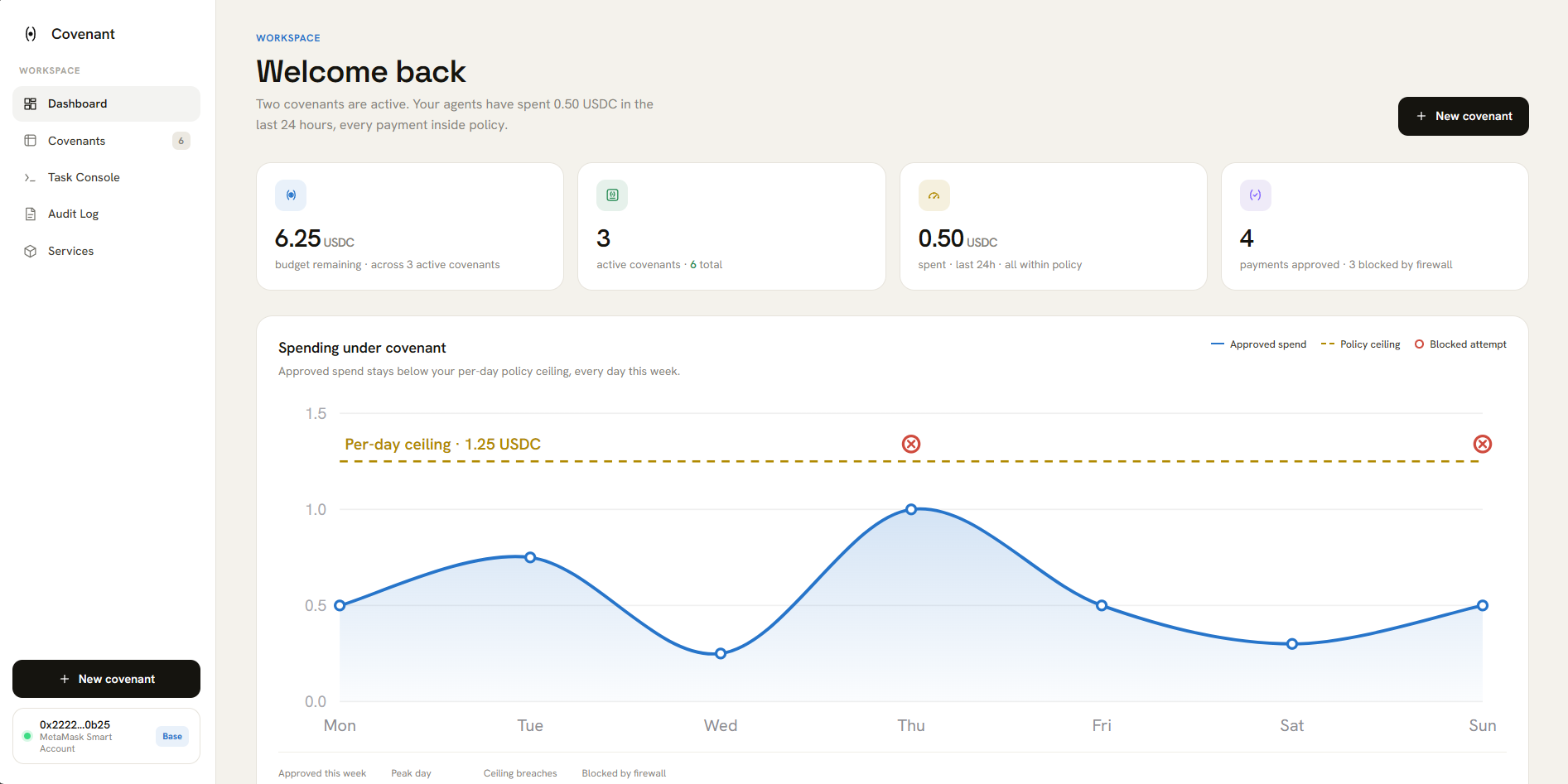Click the Dashboard grid icon in sidebar
Image resolution: width=1568 pixels, height=784 pixels.
pyautogui.click(x=31, y=103)
